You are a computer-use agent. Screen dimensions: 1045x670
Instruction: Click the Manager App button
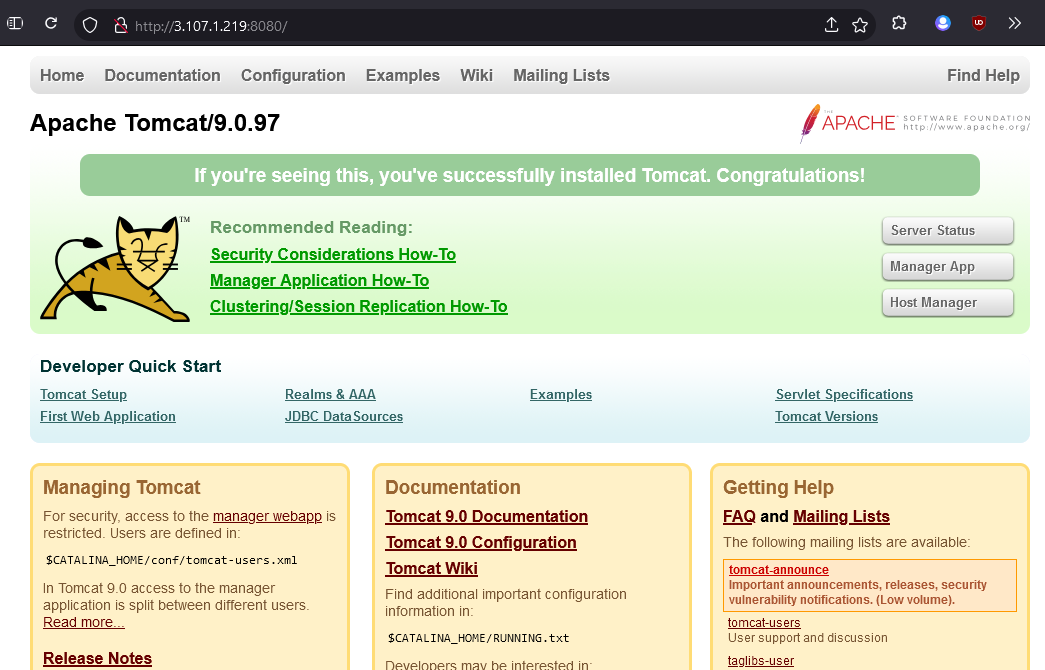click(948, 267)
